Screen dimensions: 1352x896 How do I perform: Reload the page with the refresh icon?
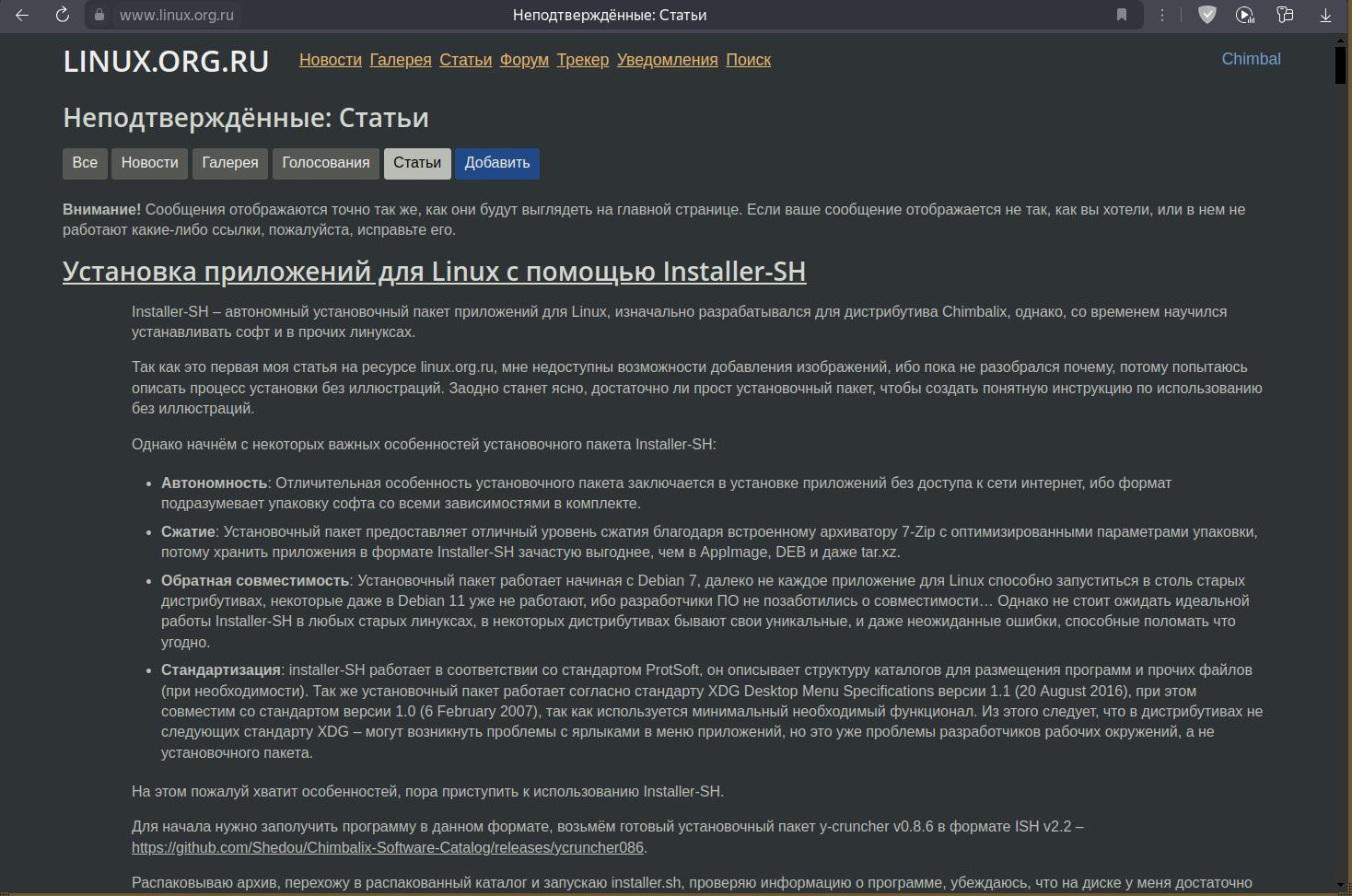[x=62, y=15]
